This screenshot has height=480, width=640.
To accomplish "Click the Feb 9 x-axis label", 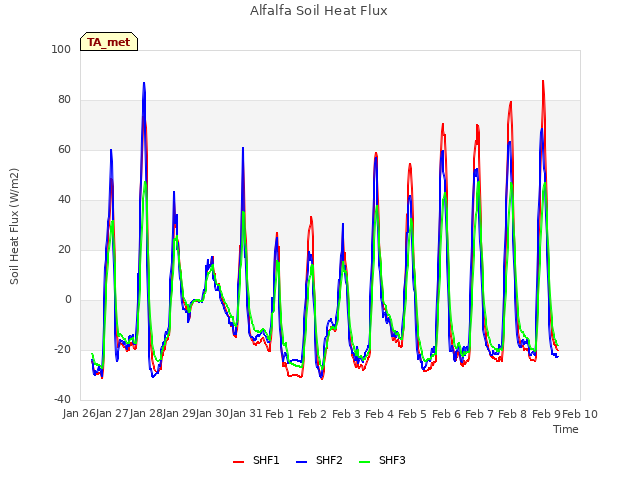I will [546, 414].
